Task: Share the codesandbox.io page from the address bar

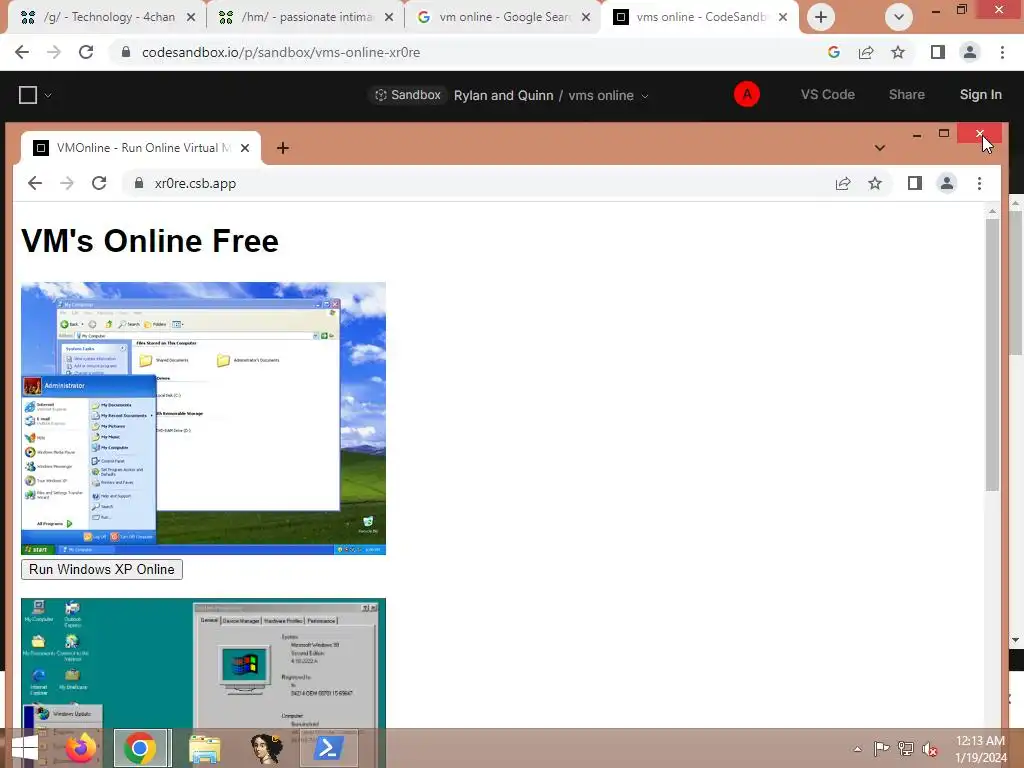Action: [866, 52]
